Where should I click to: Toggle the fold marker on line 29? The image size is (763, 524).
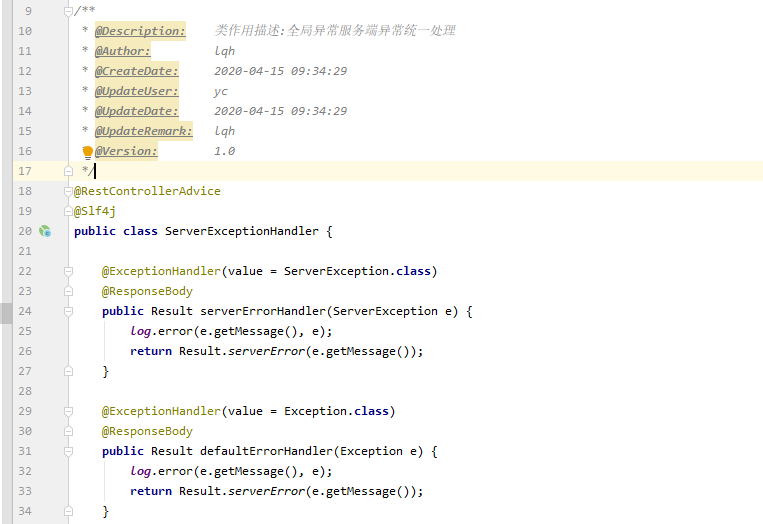pyautogui.click(x=68, y=411)
